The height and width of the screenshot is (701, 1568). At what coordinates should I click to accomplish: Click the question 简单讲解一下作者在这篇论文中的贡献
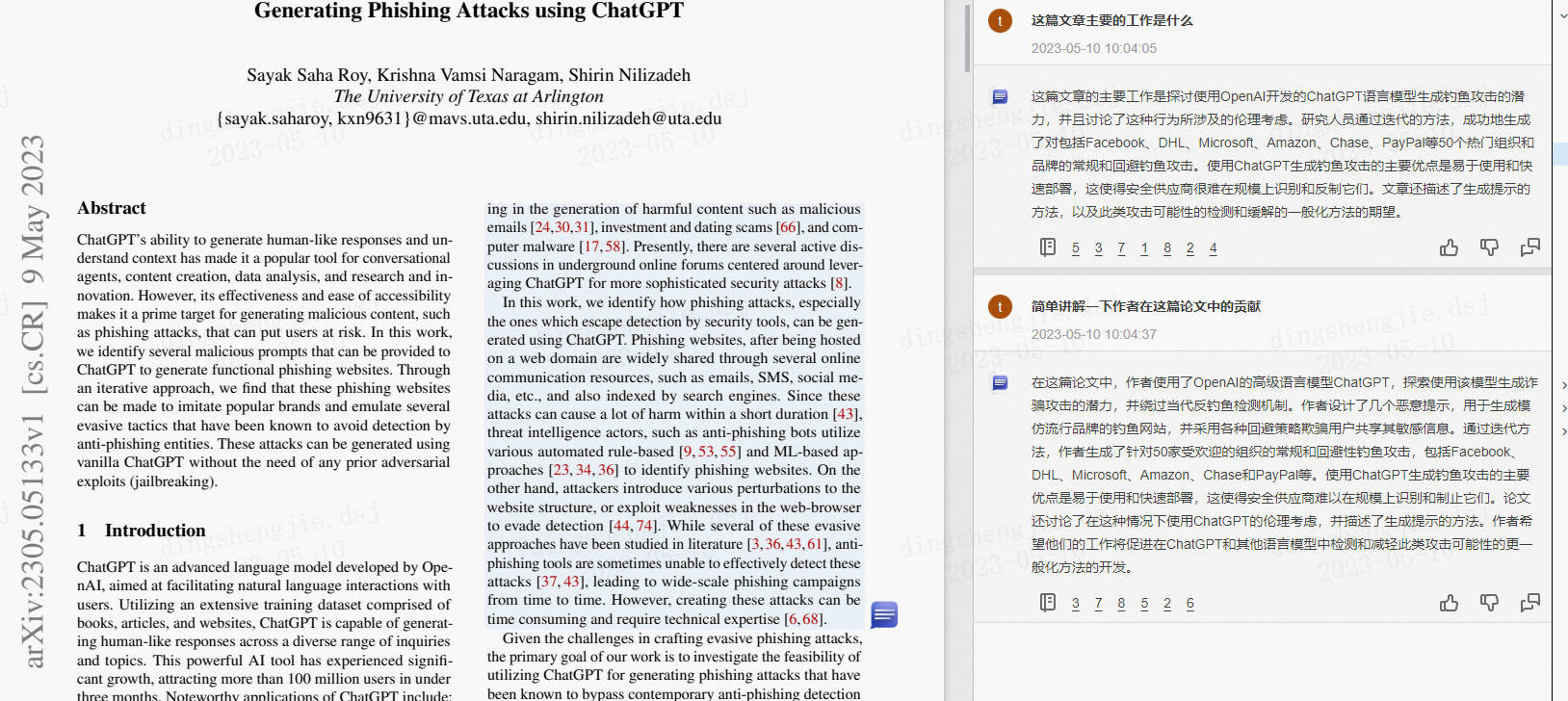pos(1145,306)
